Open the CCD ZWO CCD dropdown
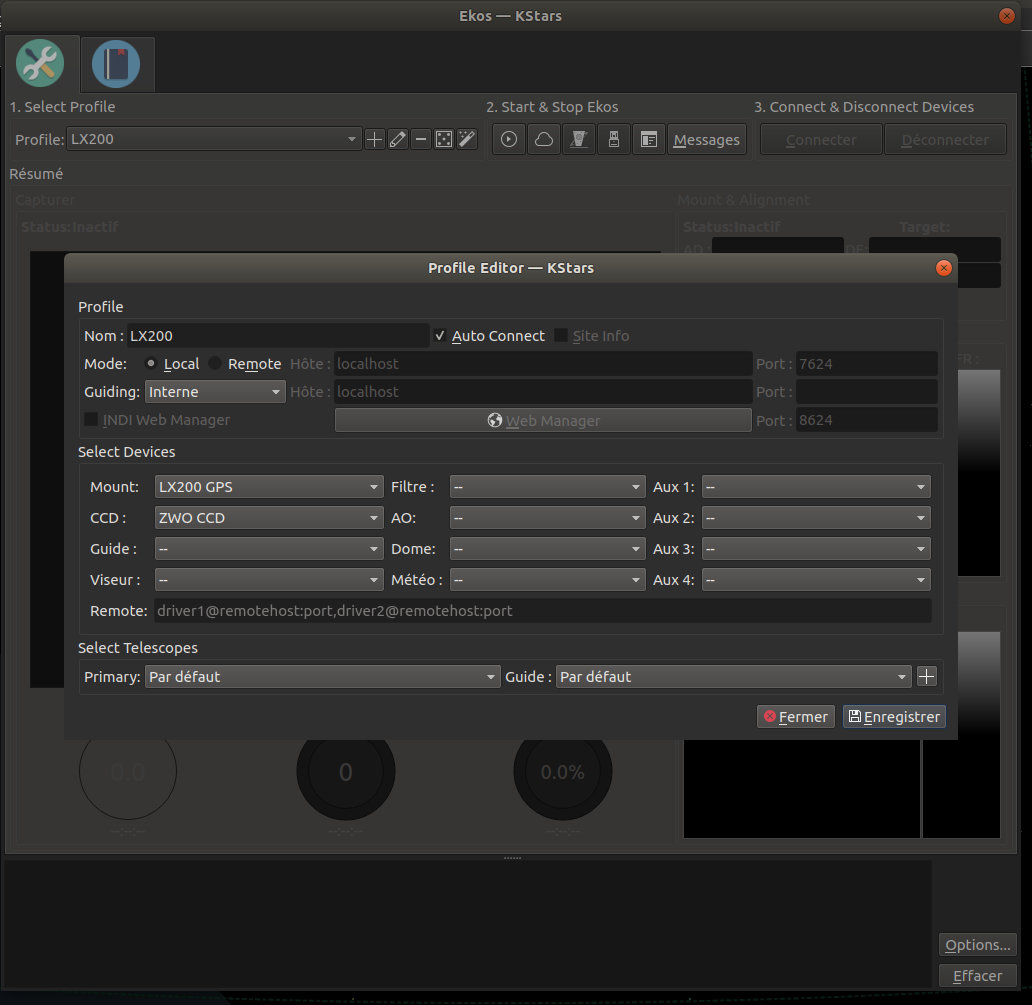Screen dimensions: 1032x1005 (269, 517)
